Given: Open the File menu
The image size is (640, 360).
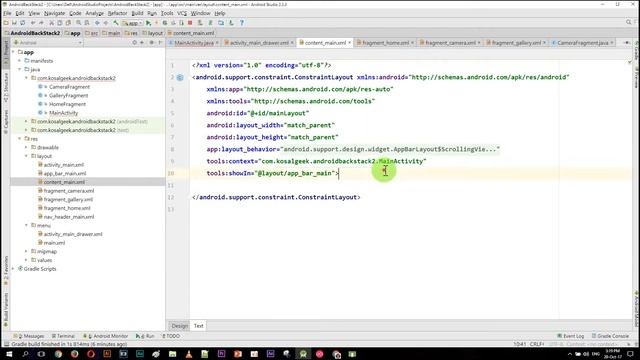Looking at the screenshot, I should (x=7, y=13).
